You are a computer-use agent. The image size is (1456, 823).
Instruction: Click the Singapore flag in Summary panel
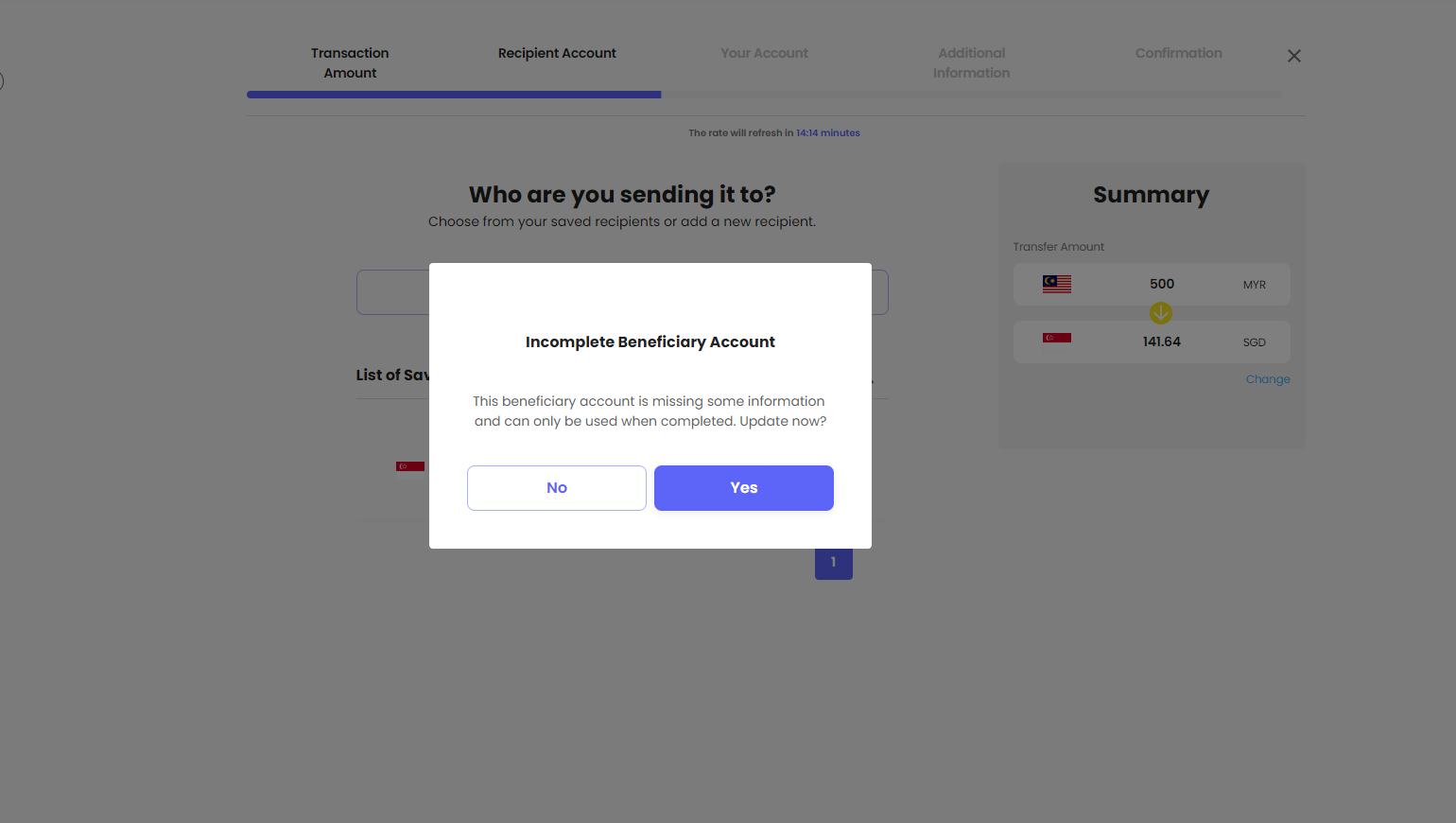(x=1057, y=338)
